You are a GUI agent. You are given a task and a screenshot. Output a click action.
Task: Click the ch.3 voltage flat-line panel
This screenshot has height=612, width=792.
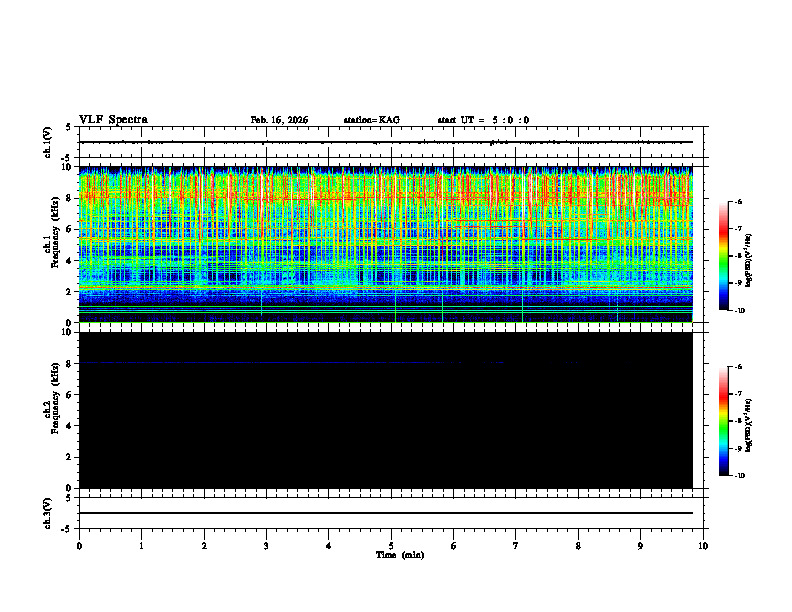(391, 513)
